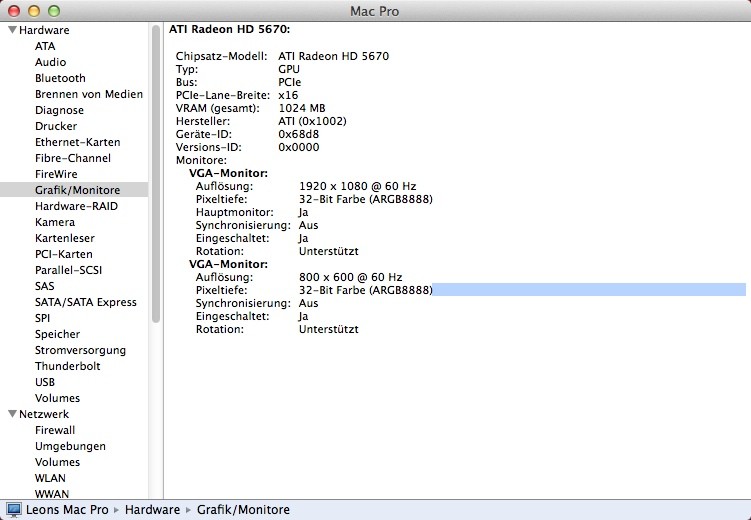Open Speicher hardware category
Image resolution: width=751 pixels, height=520 pixels.
[x=57, y=334]
